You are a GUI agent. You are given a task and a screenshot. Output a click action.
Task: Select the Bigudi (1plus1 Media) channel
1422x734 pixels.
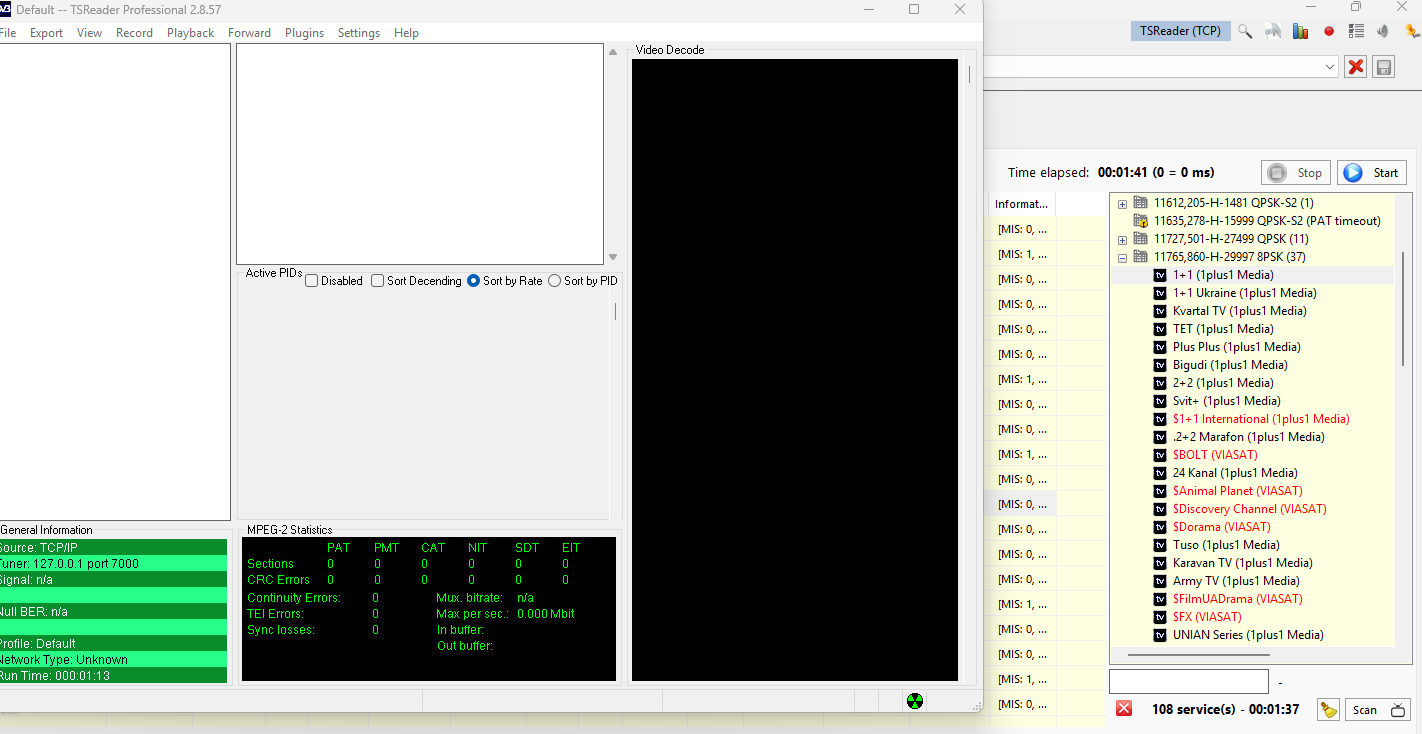pyautogui.click(x=1230, y=365)
